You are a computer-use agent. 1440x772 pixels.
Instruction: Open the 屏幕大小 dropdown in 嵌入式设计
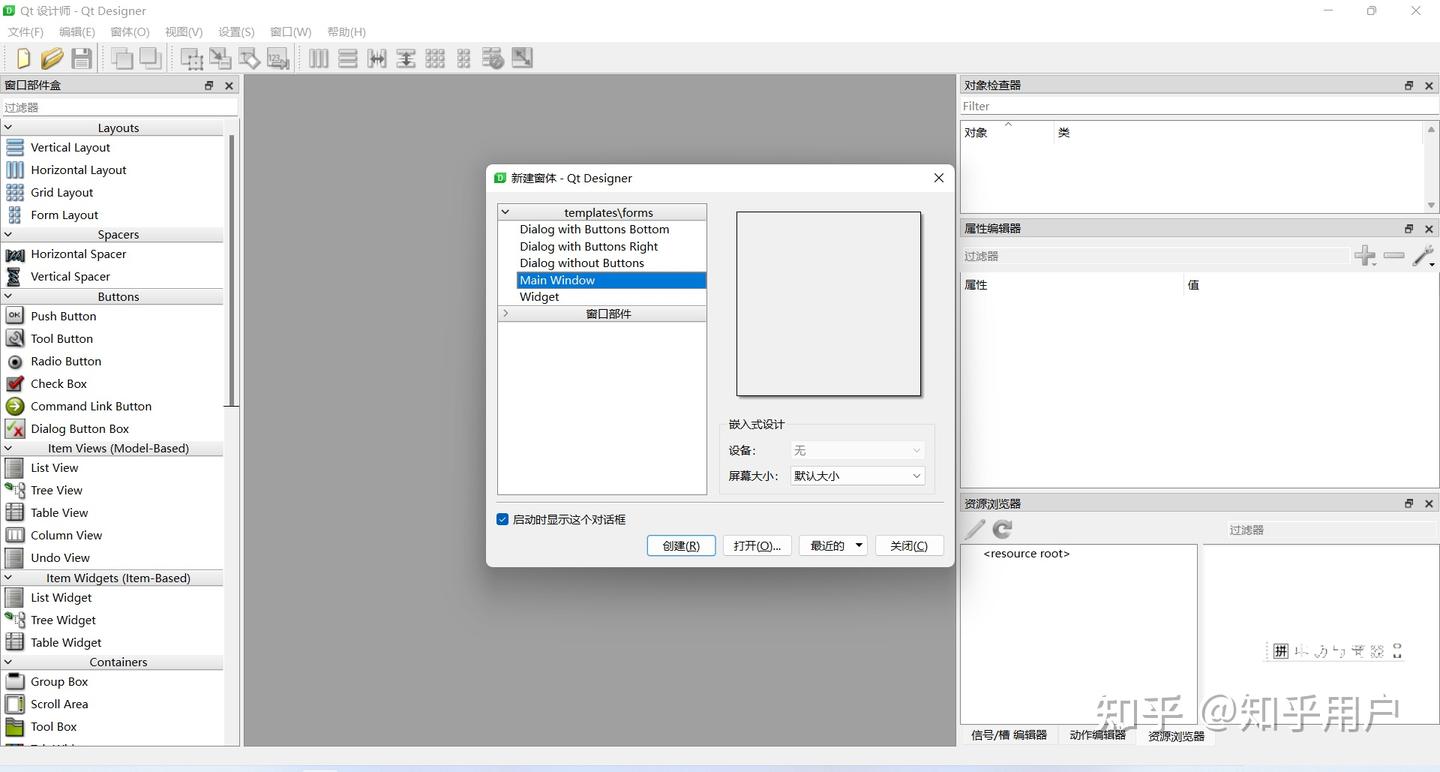click(x=856, y=475)
